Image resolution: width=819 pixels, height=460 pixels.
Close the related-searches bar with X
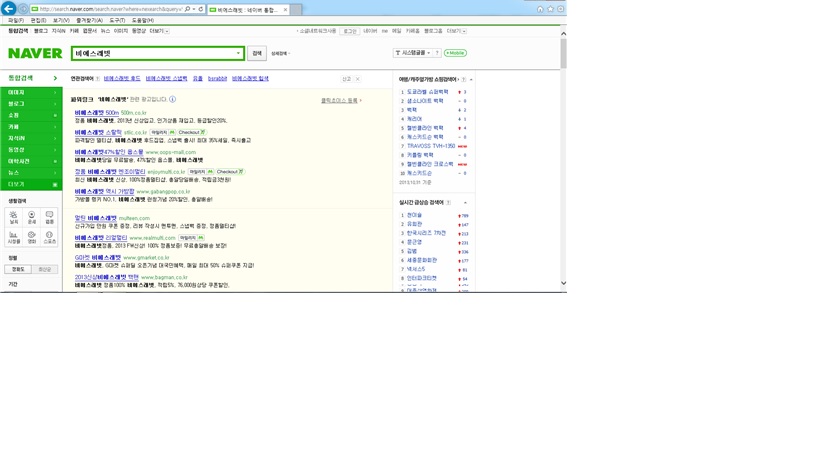point(358,79)
